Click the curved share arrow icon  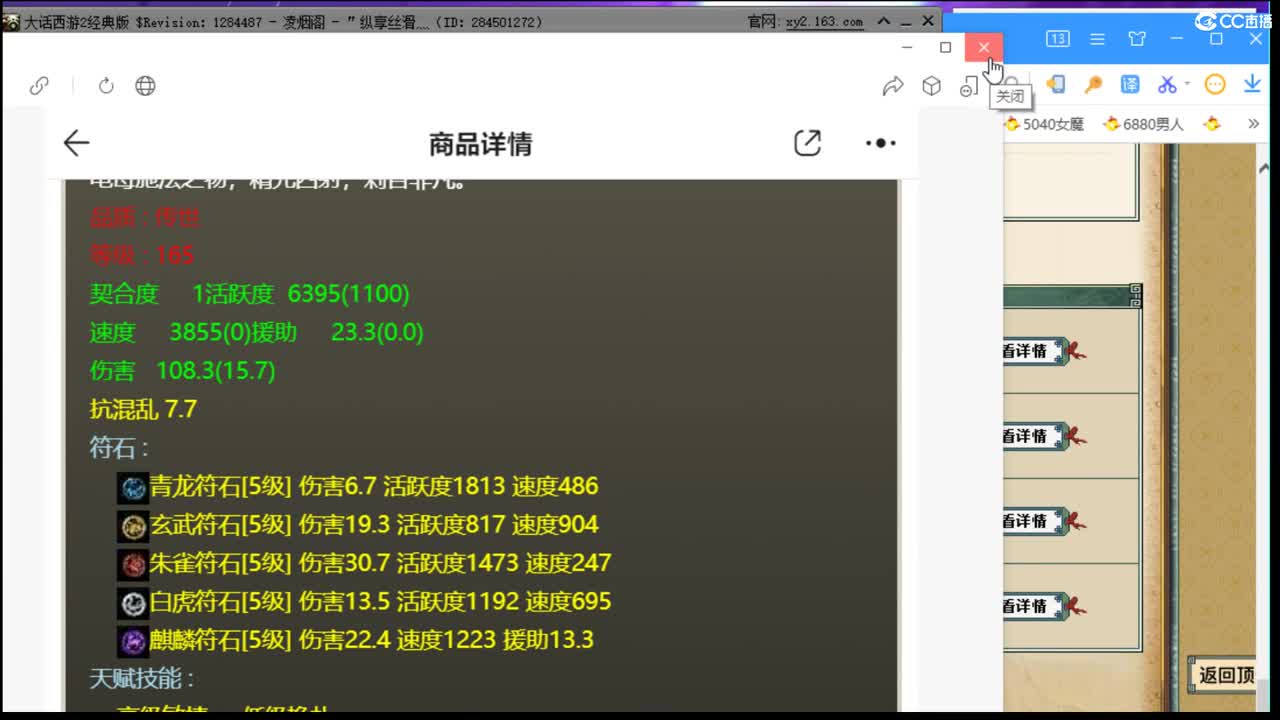pos(893,86)
